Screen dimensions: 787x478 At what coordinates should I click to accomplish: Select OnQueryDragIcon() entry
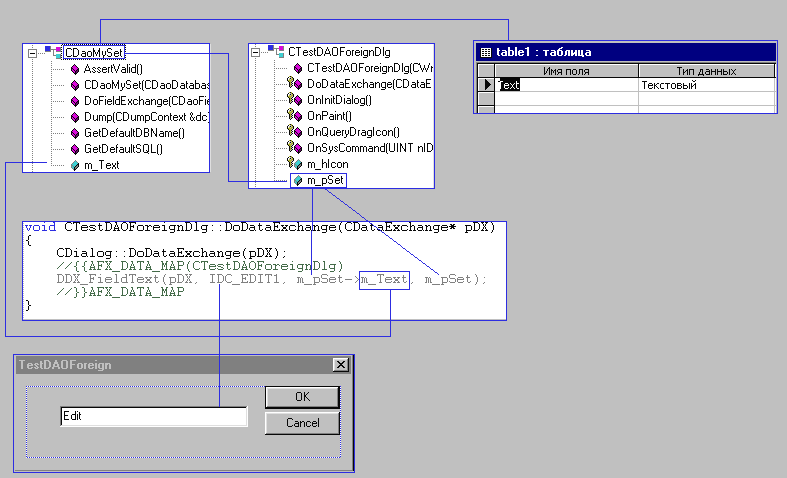(x=353, y=133)
